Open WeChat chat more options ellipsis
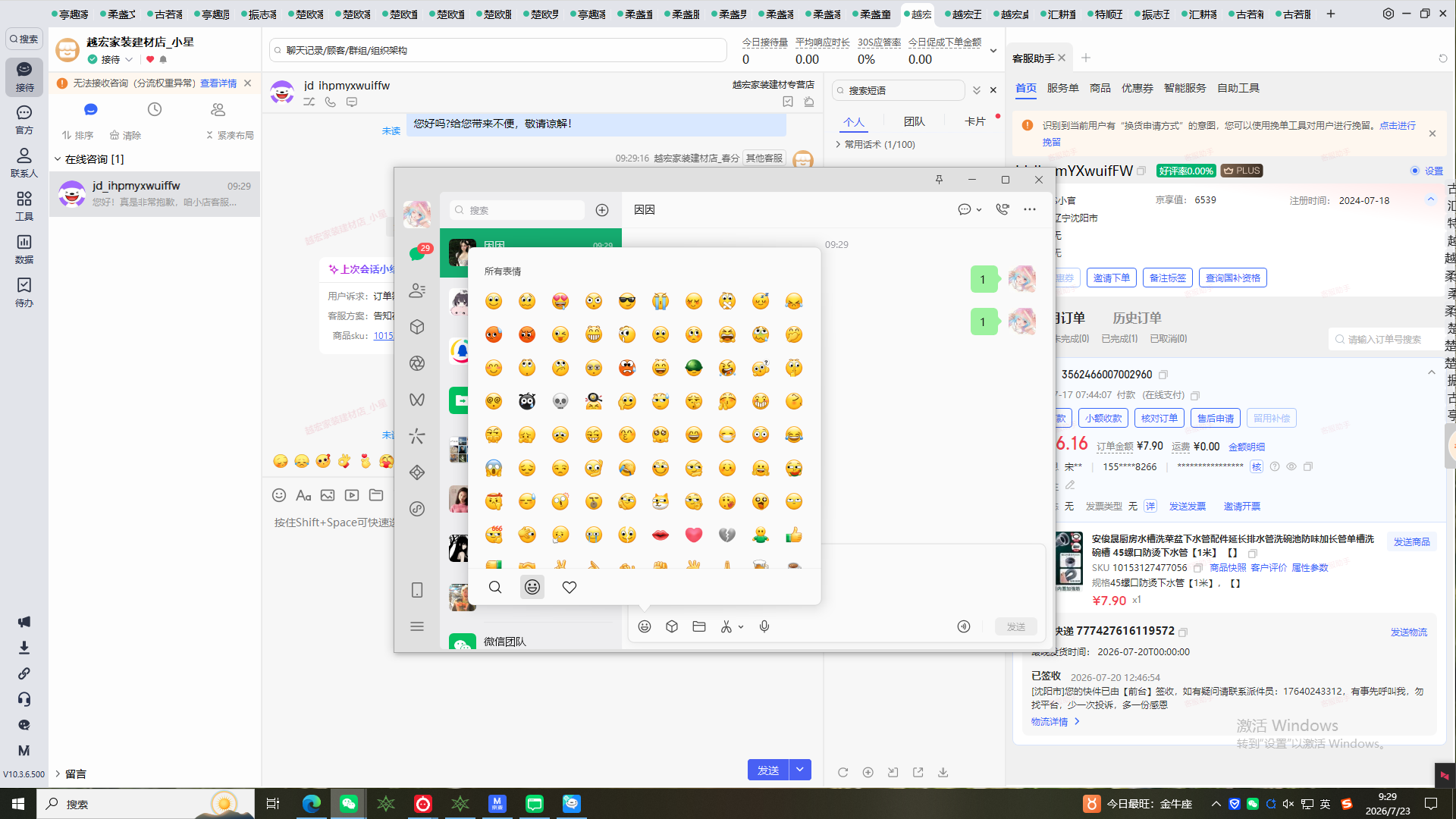The height and width of the screenshot is (819, 1456). point(1030,209)
